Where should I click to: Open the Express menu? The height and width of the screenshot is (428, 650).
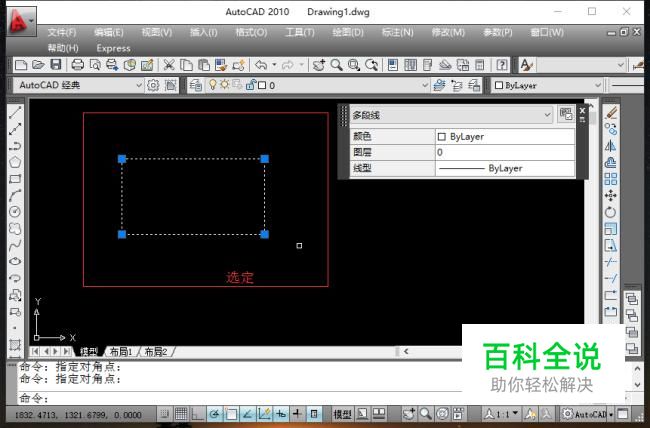pyautogui.click(x=113, y=48)
